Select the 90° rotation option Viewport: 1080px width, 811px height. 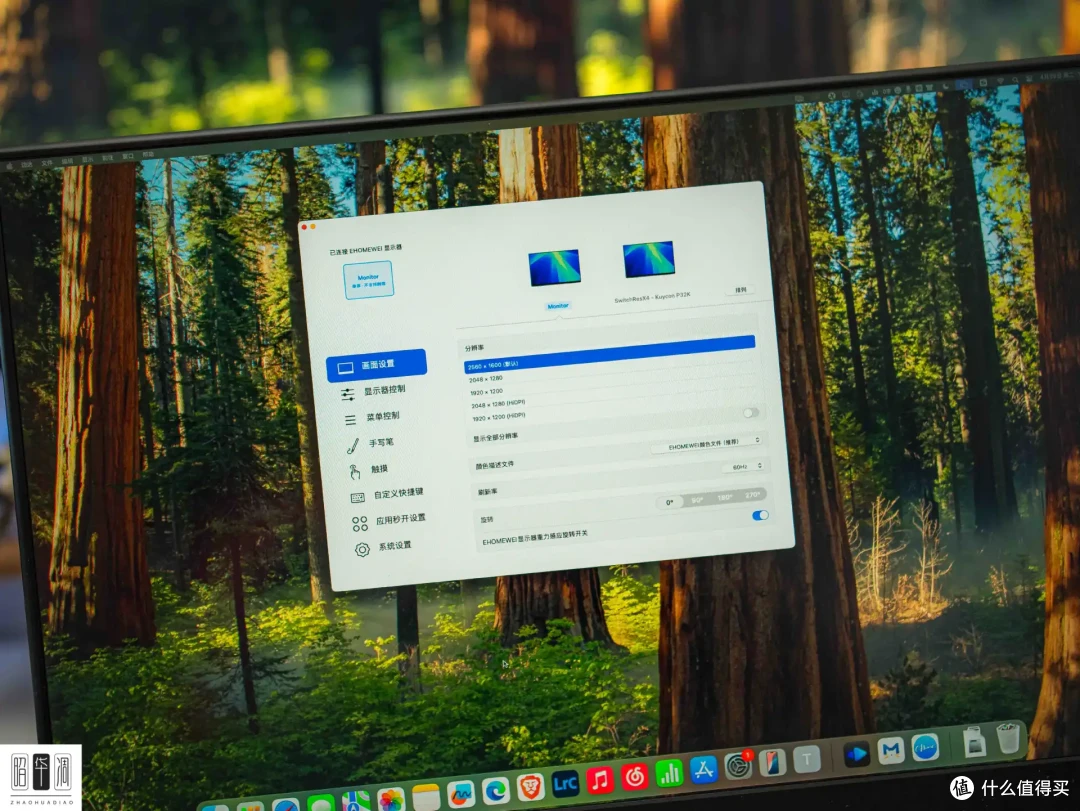pos(697,500)
